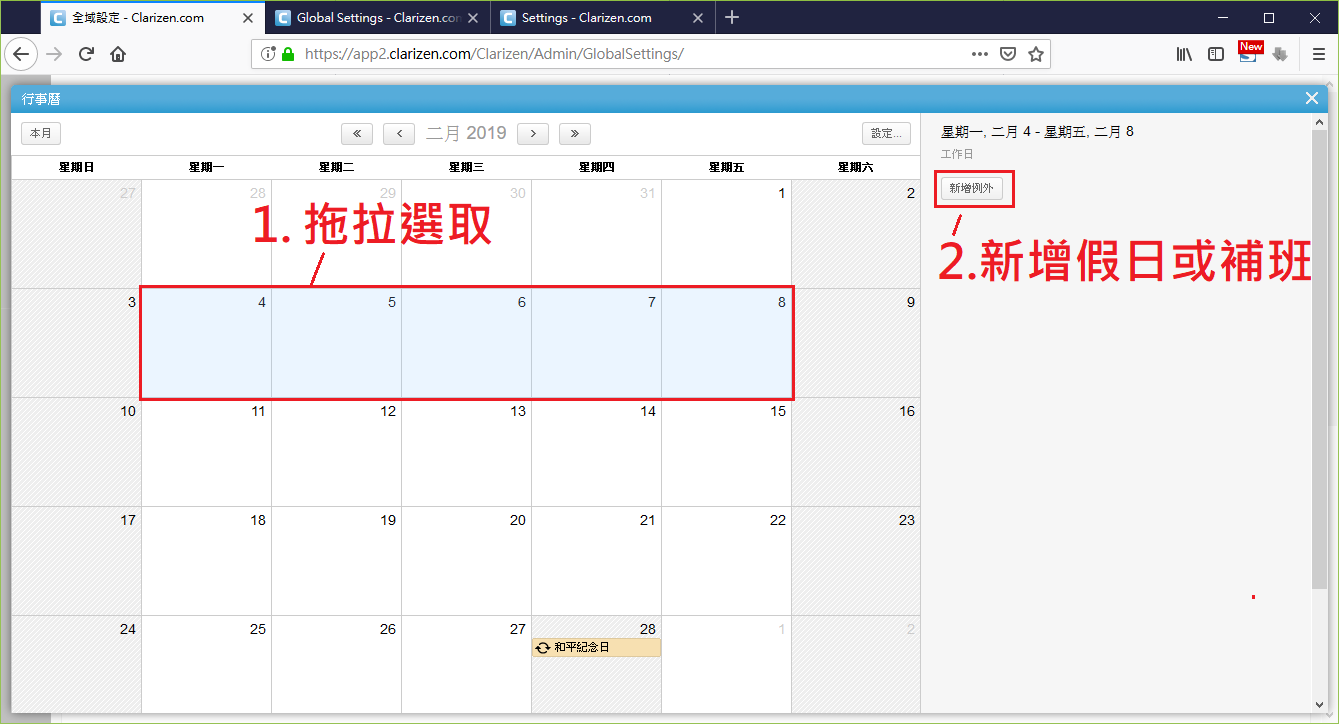Select day 20 cell in calendar

point(466,561)
